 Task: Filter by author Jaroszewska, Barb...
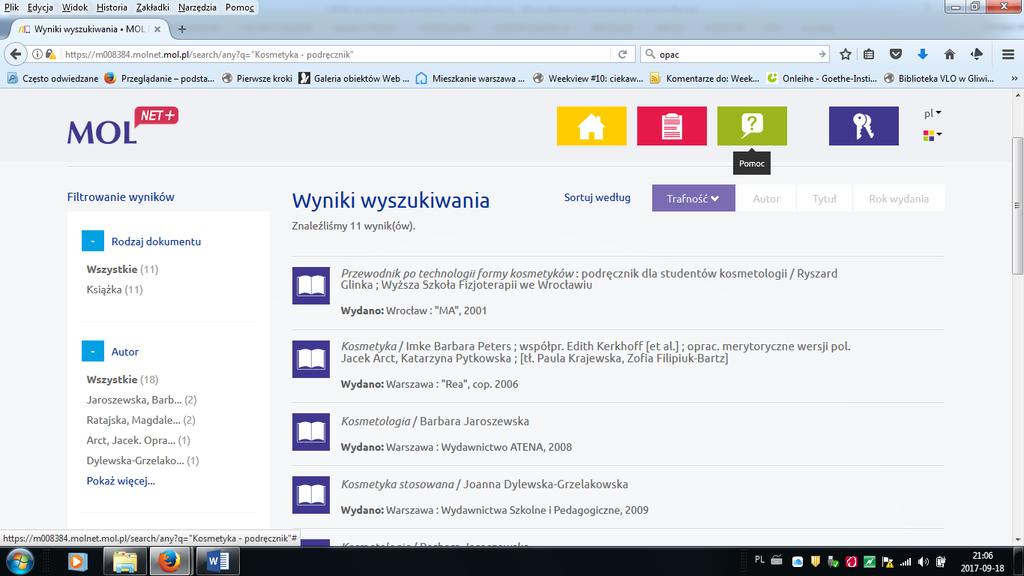coord(141,400)
